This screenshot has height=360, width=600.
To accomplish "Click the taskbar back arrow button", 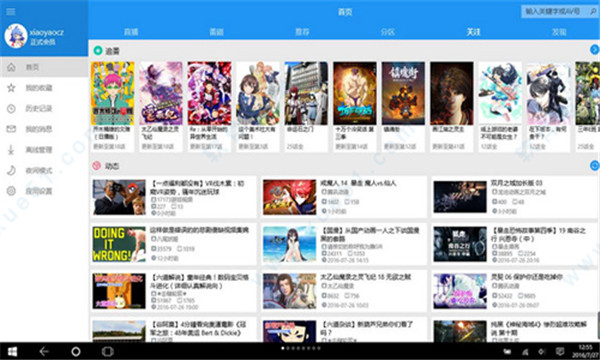I will 44,351.
